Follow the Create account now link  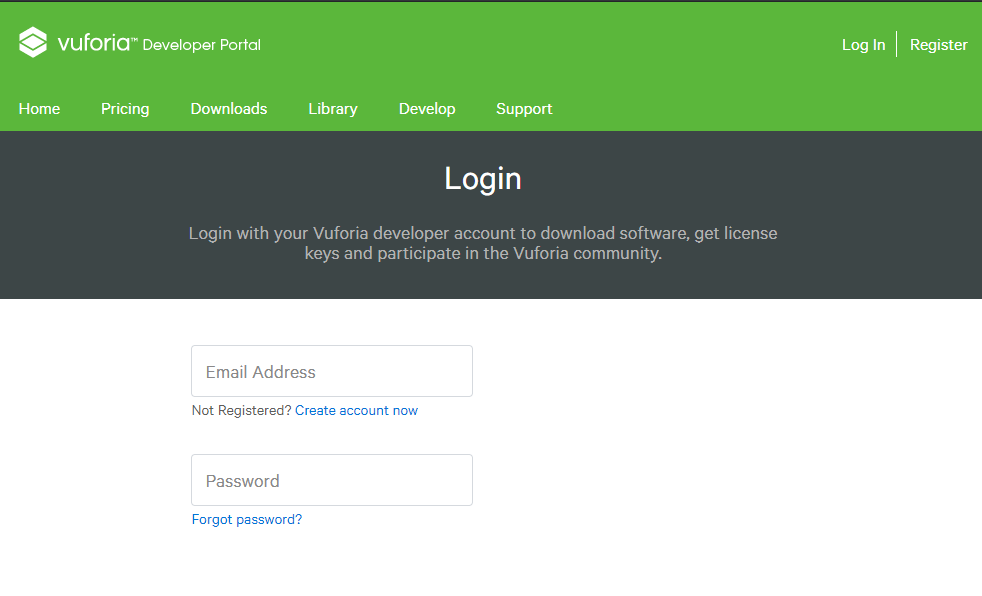356,411
